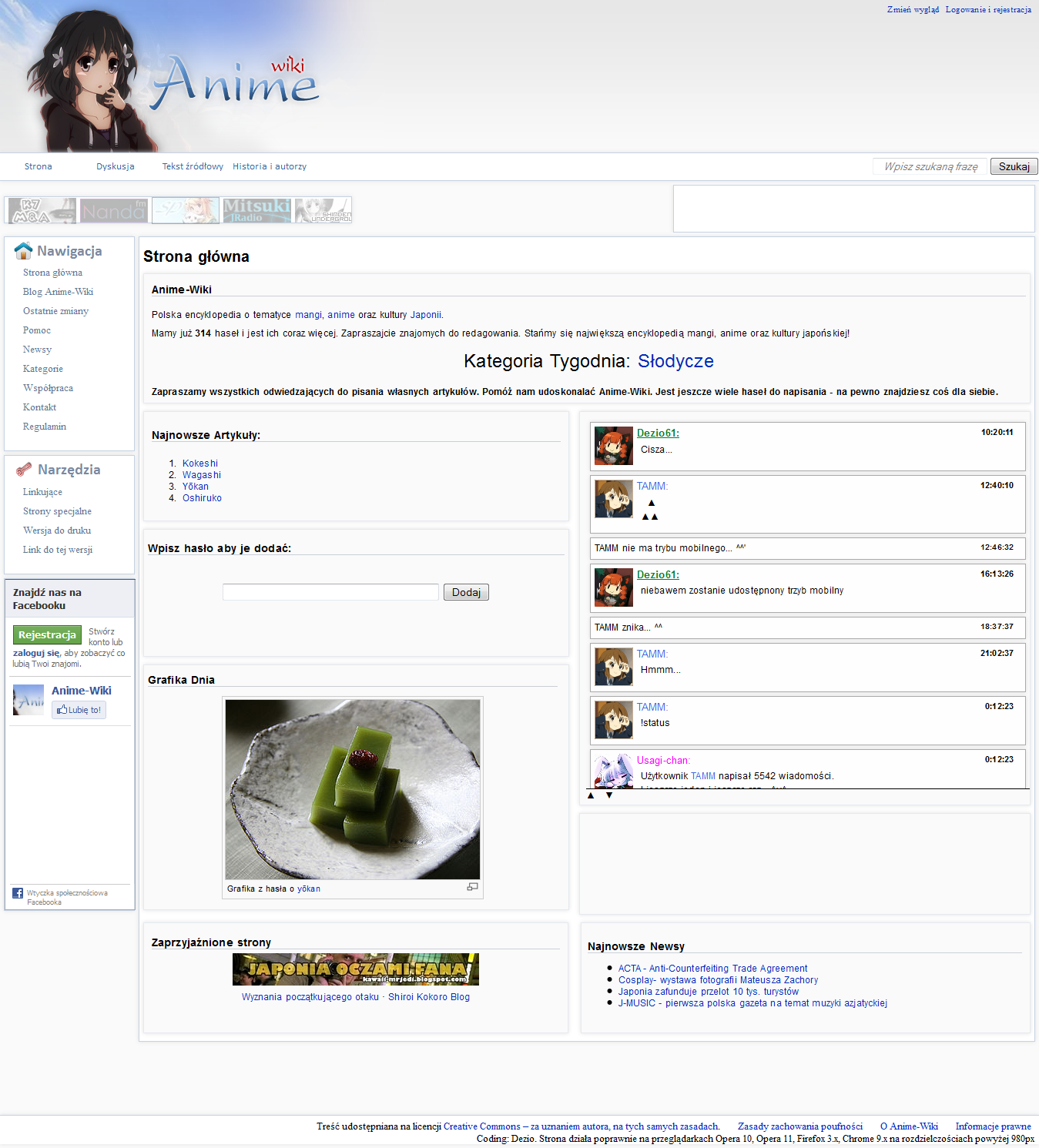Open Usagi-chan username in chat
This screenshot has height=1148, width=1039.
(663, 761)
